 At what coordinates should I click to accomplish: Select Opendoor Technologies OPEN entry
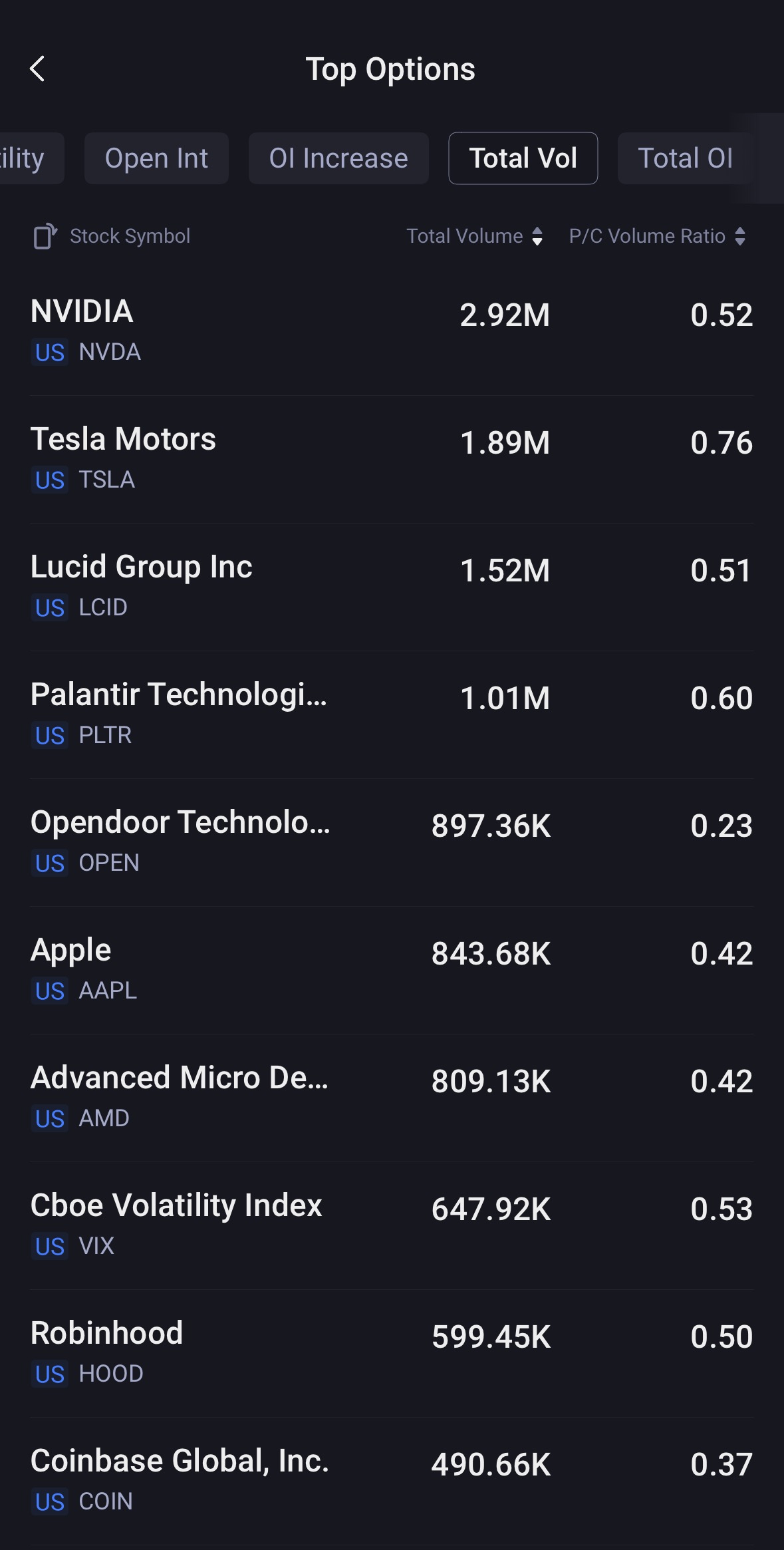(392, 842)
